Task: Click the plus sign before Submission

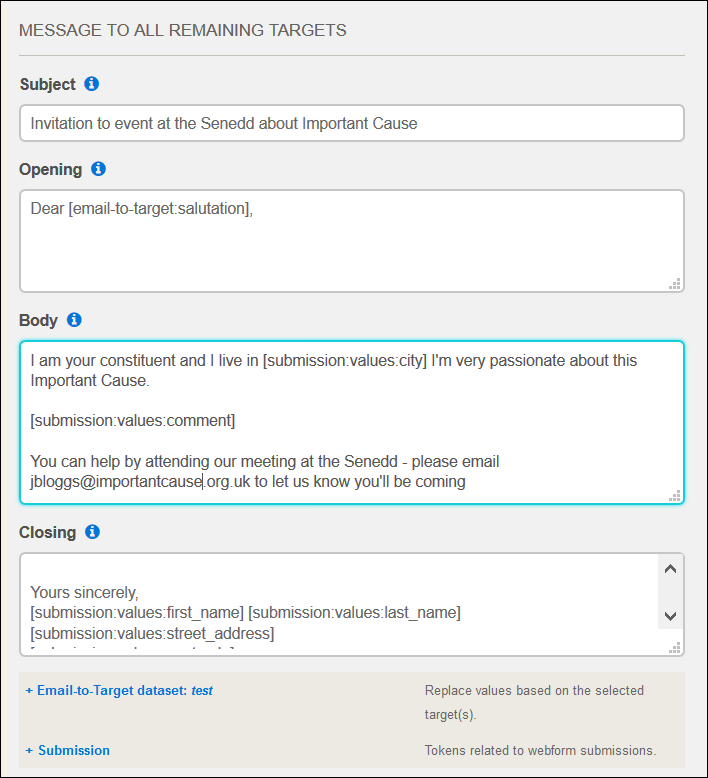Action: coord(29,750)
